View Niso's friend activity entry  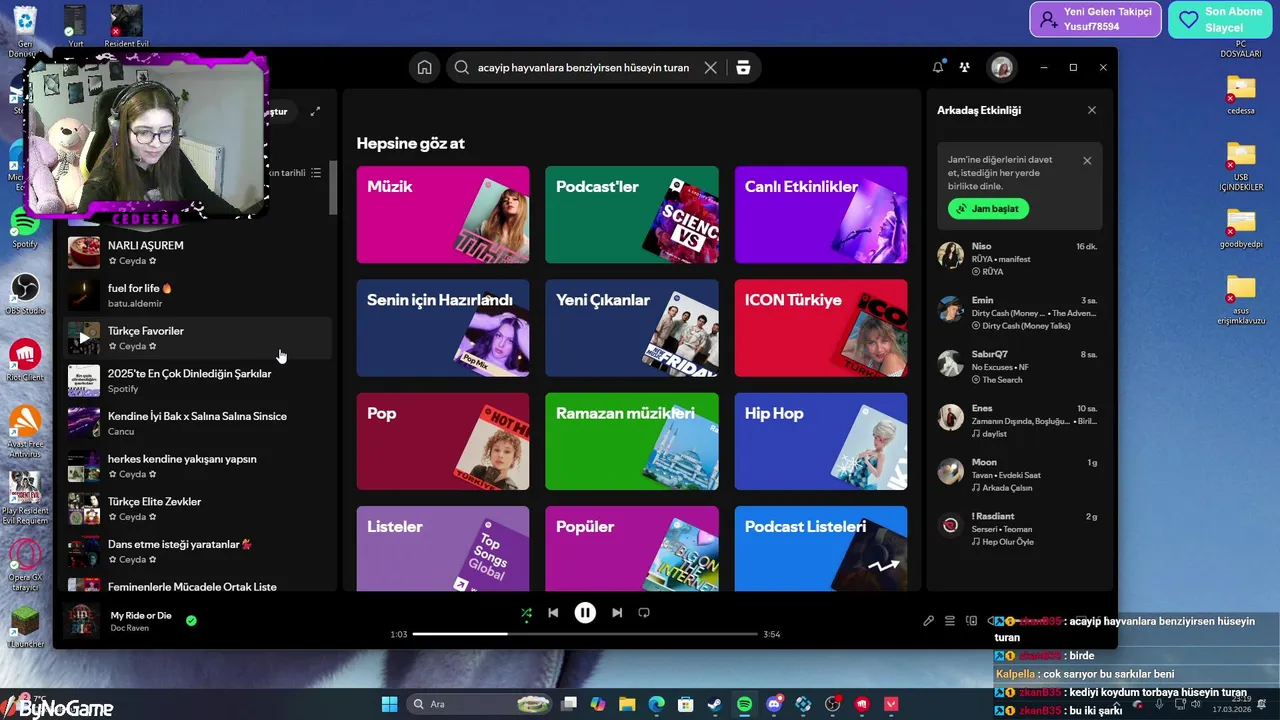click(x=1019, y=258)
